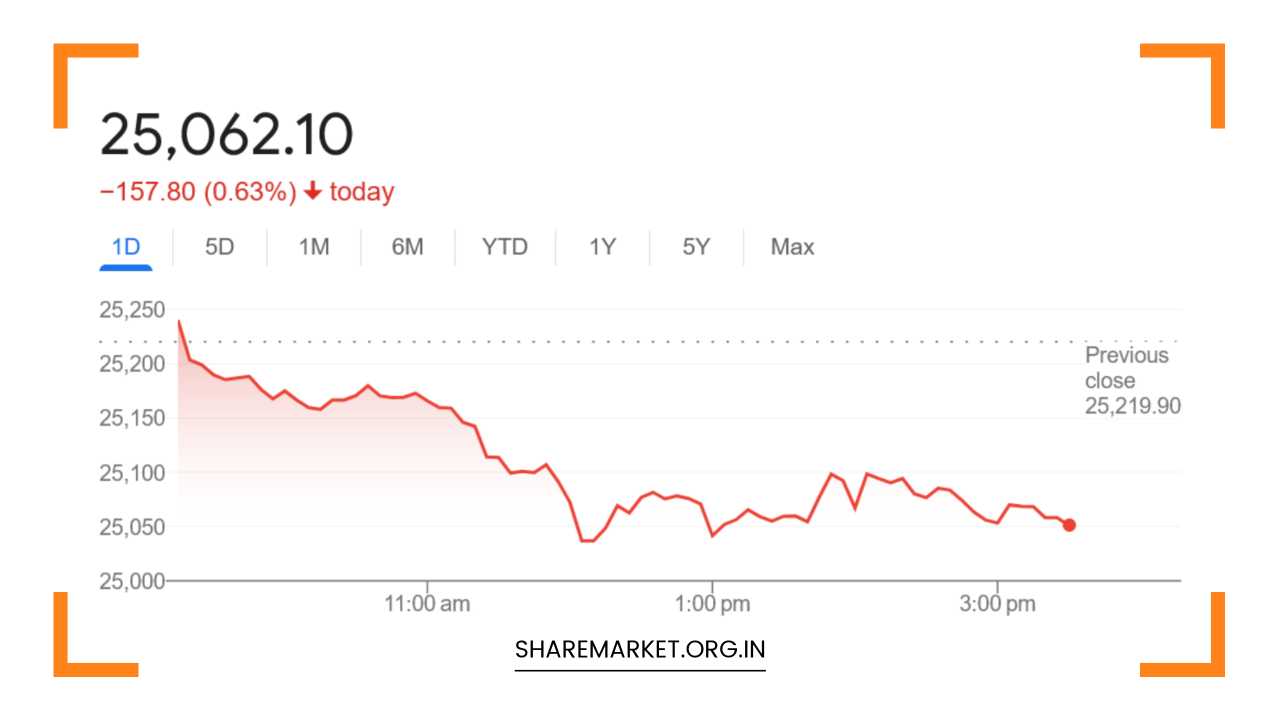Select the 1Y chart tab
Viewport: 1280px width, 720px height.
tap(601, 247)
